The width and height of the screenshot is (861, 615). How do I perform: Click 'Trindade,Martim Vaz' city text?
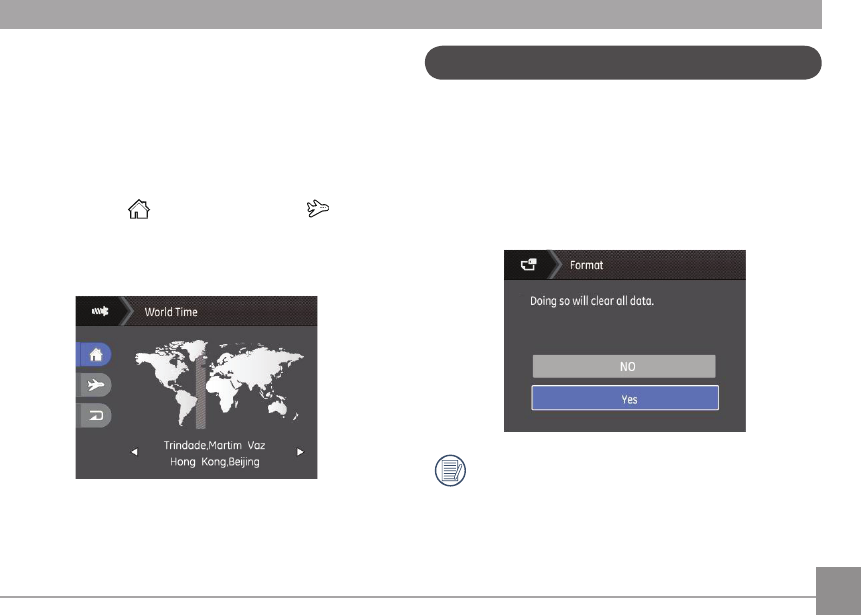coord(214,445)
